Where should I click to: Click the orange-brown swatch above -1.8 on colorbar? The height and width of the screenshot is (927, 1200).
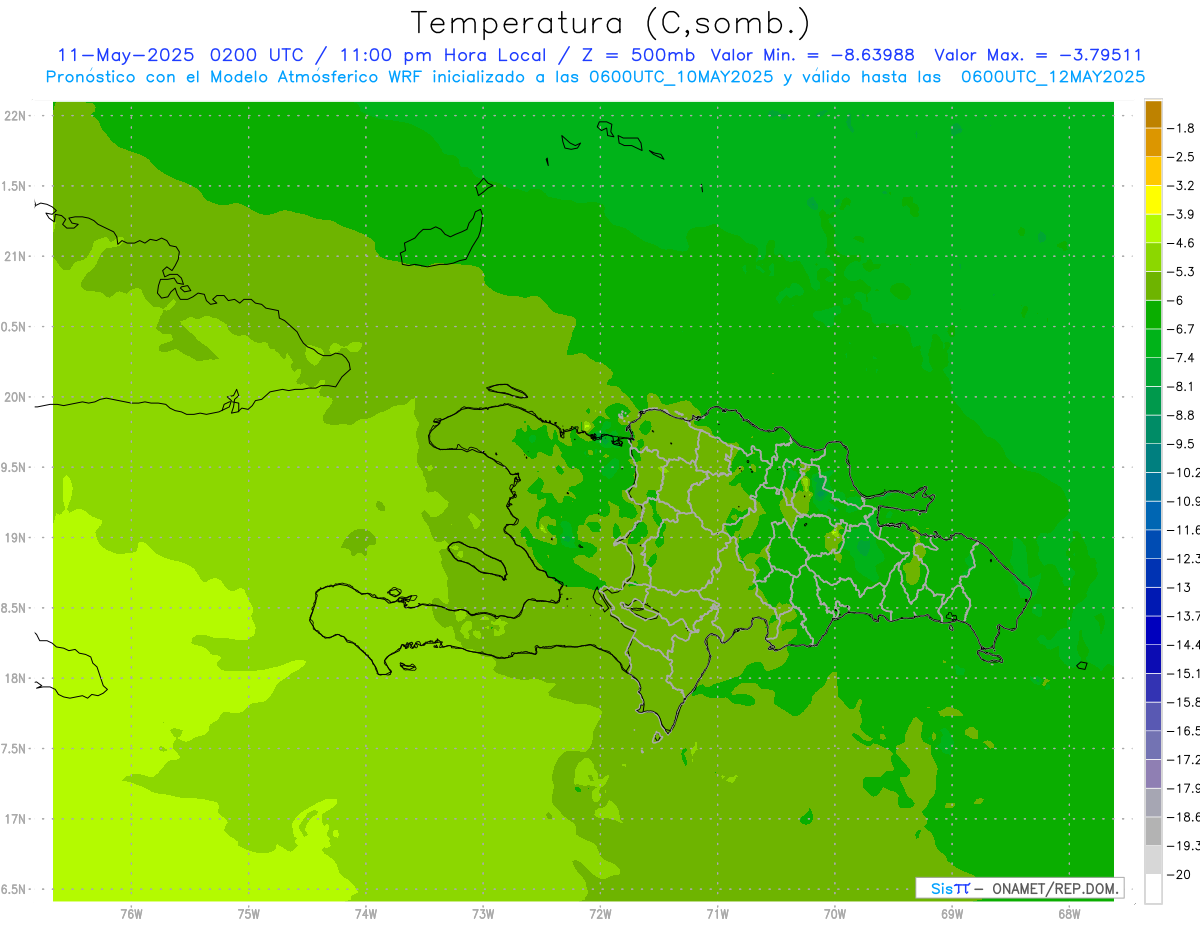pos(1153,115)
